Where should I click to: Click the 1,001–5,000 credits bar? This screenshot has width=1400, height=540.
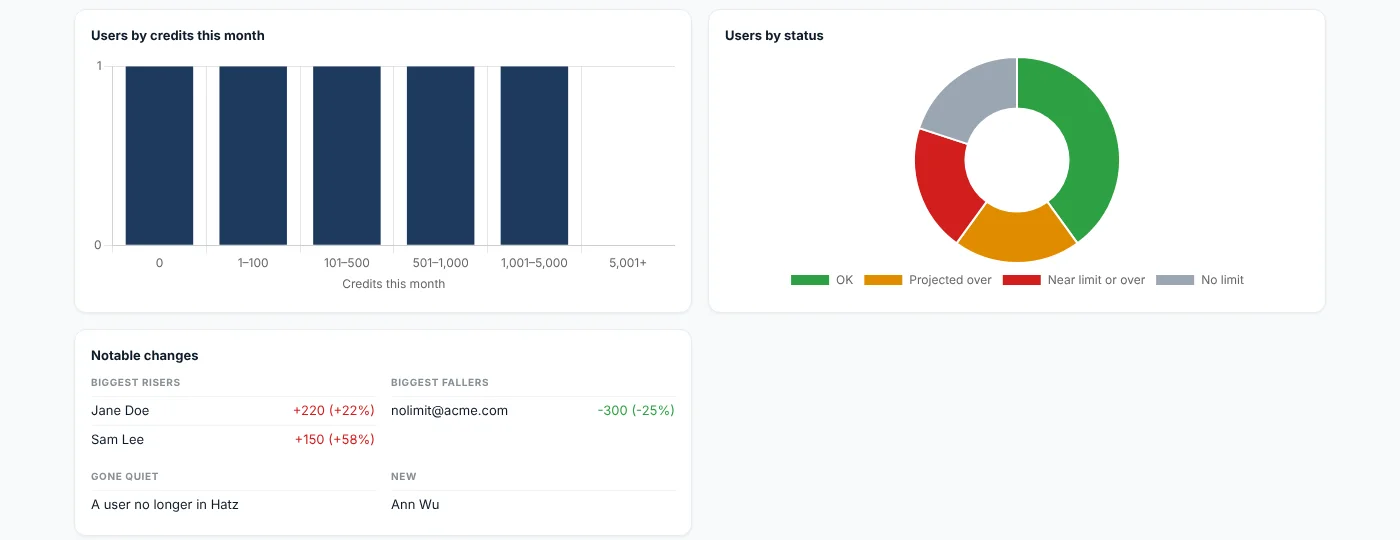pos(534,156)
